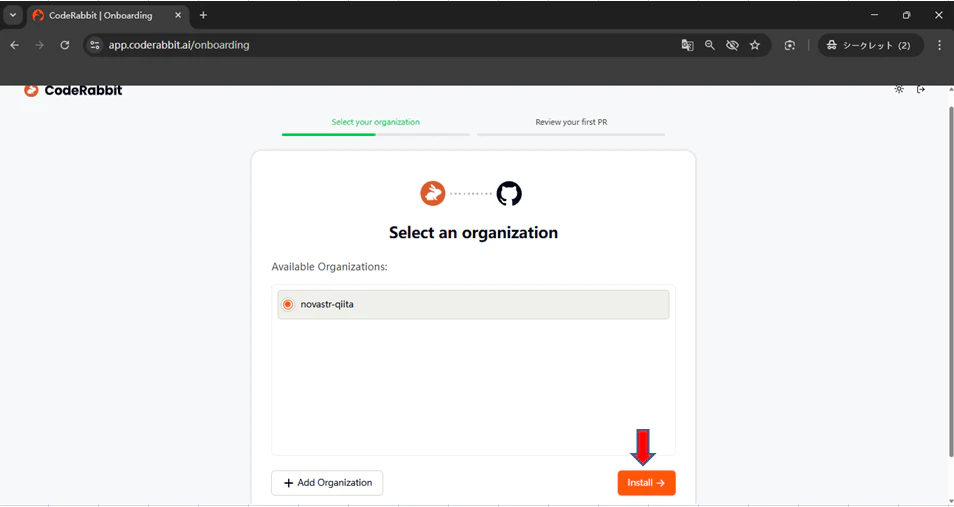The height and width of the screenshot is (507, 954).
Task: Click the logout icon in page header
Action: point(921,89)
